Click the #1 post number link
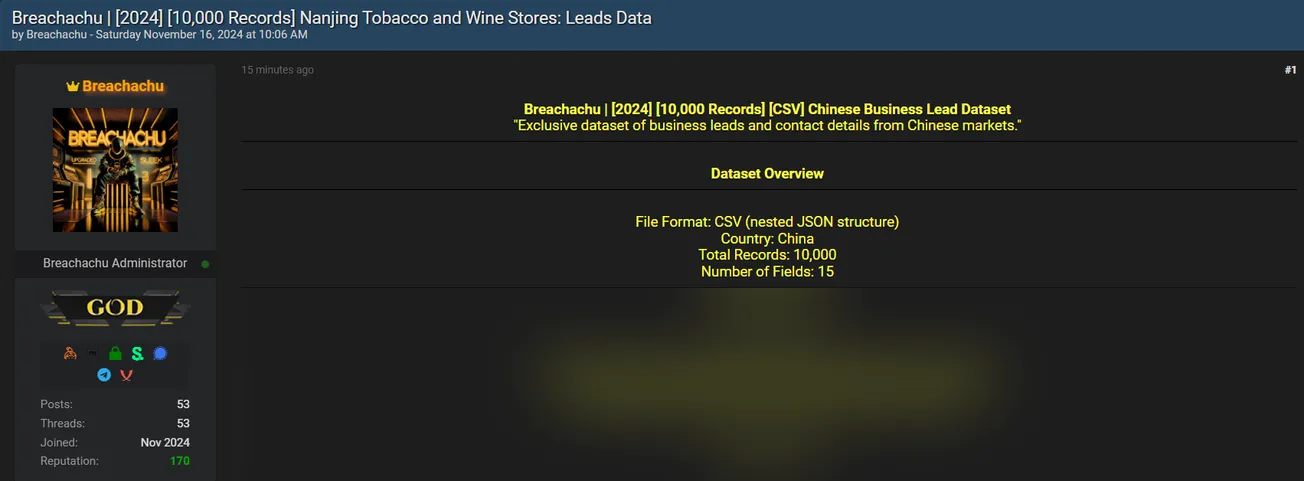 tap(1290, 70)
